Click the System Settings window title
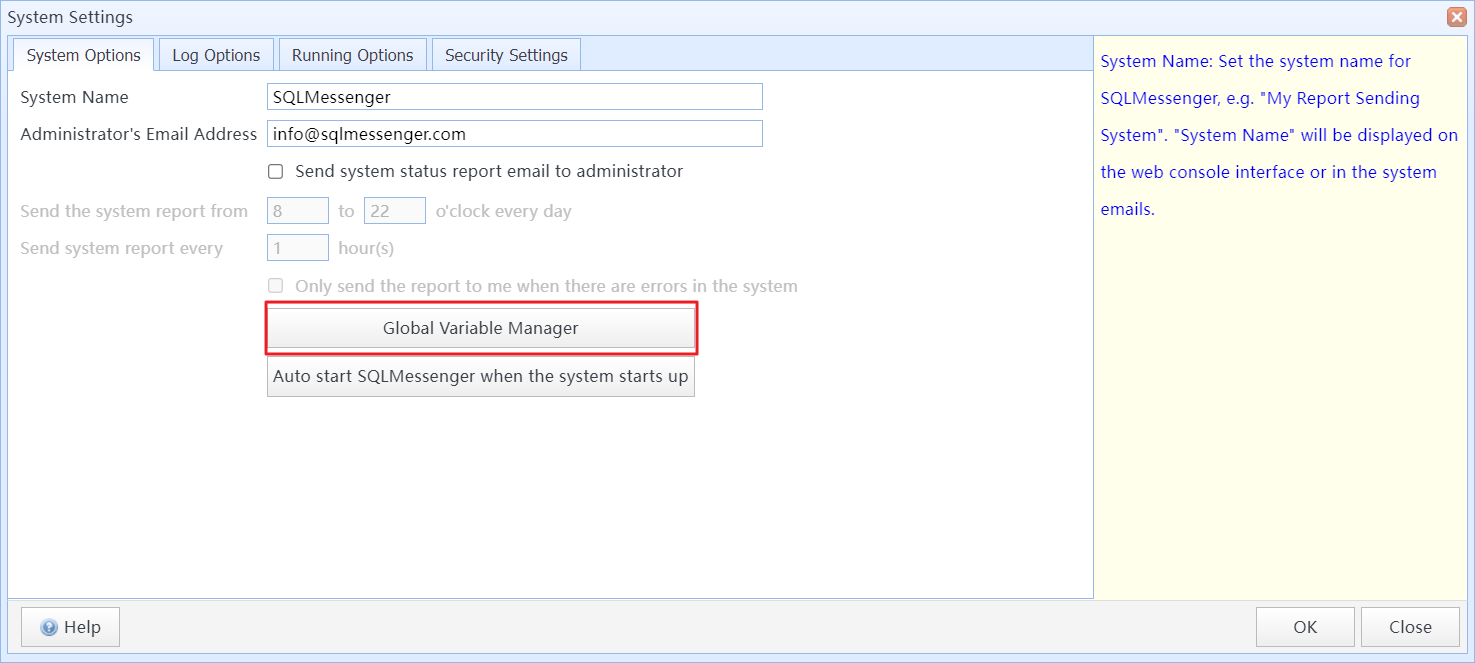This screenshot has width=1475, height=663. pos(70,17)
